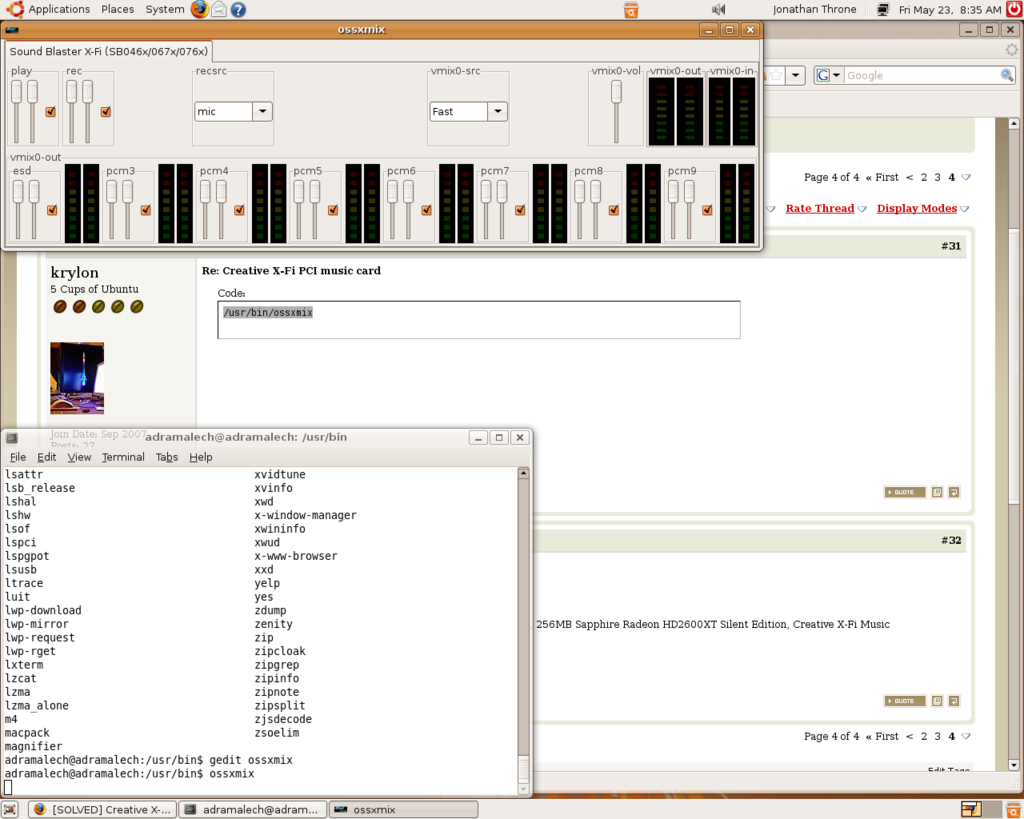Open the terminal Edit menu
Image resolution: width=1024 pixels, height=819 pixels.
46,457
